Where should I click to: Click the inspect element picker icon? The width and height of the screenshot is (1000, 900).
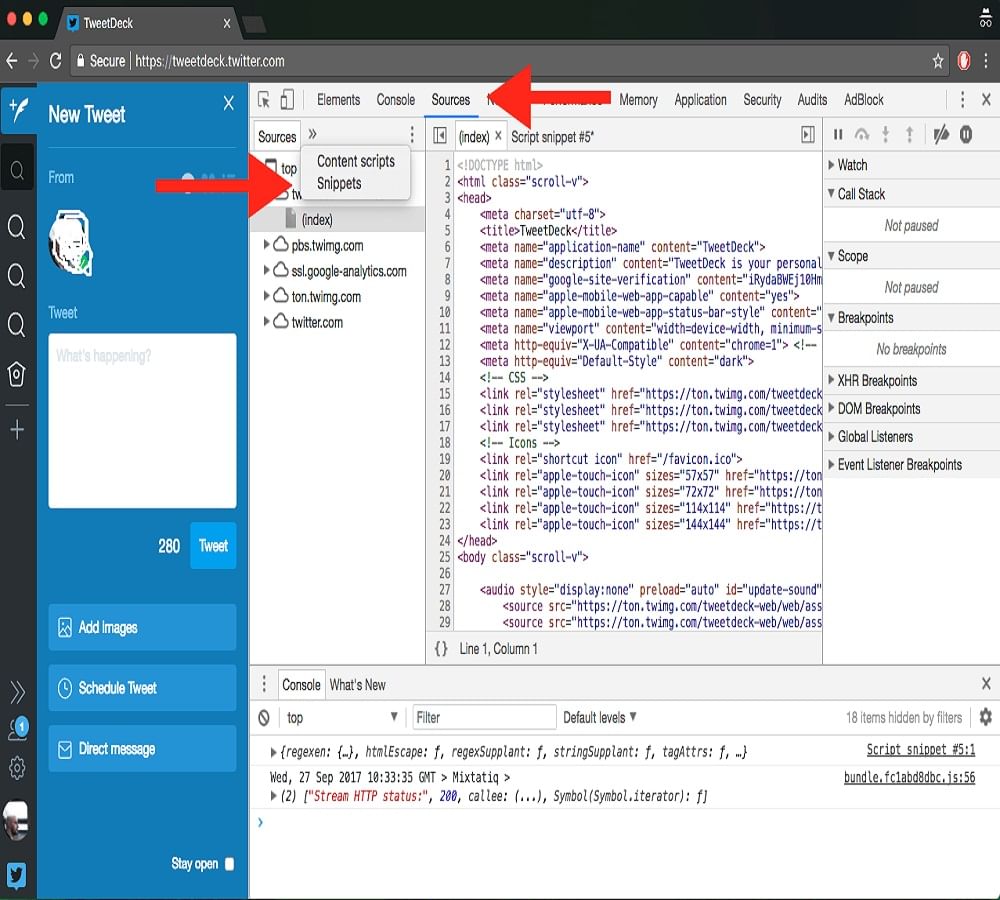[x=264, y=100]
